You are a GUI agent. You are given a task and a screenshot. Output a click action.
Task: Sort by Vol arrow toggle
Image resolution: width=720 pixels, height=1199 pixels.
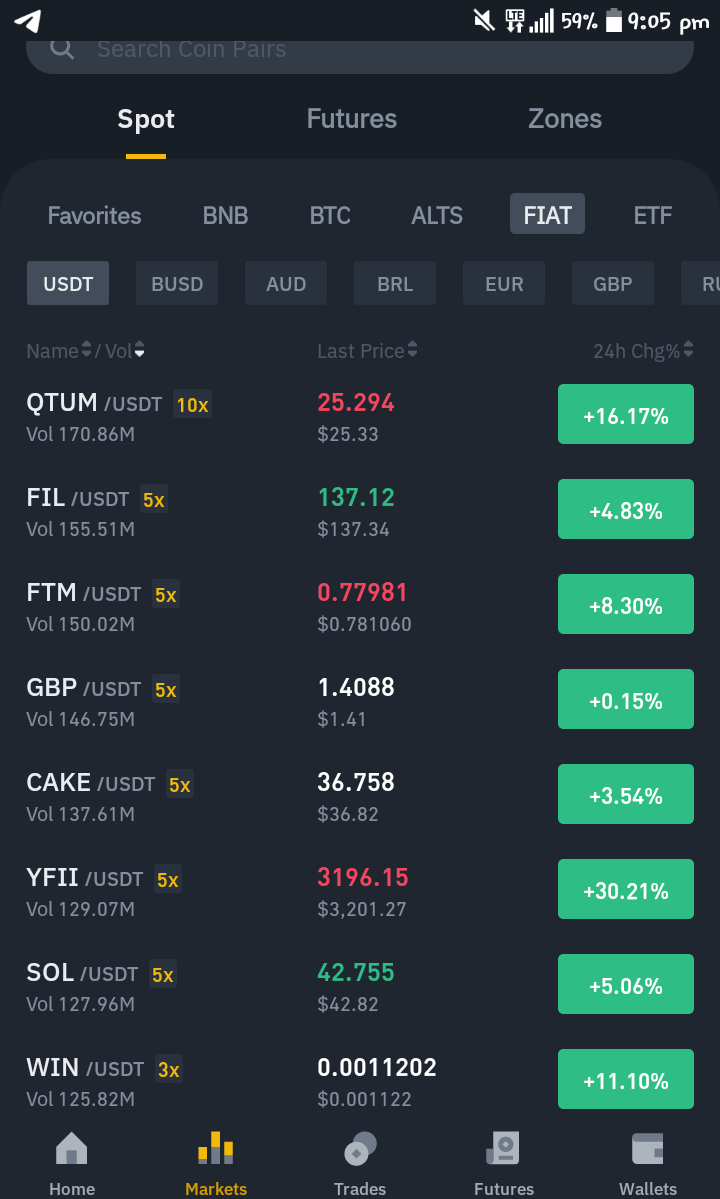pyautogui.click(x=139, y=350)
